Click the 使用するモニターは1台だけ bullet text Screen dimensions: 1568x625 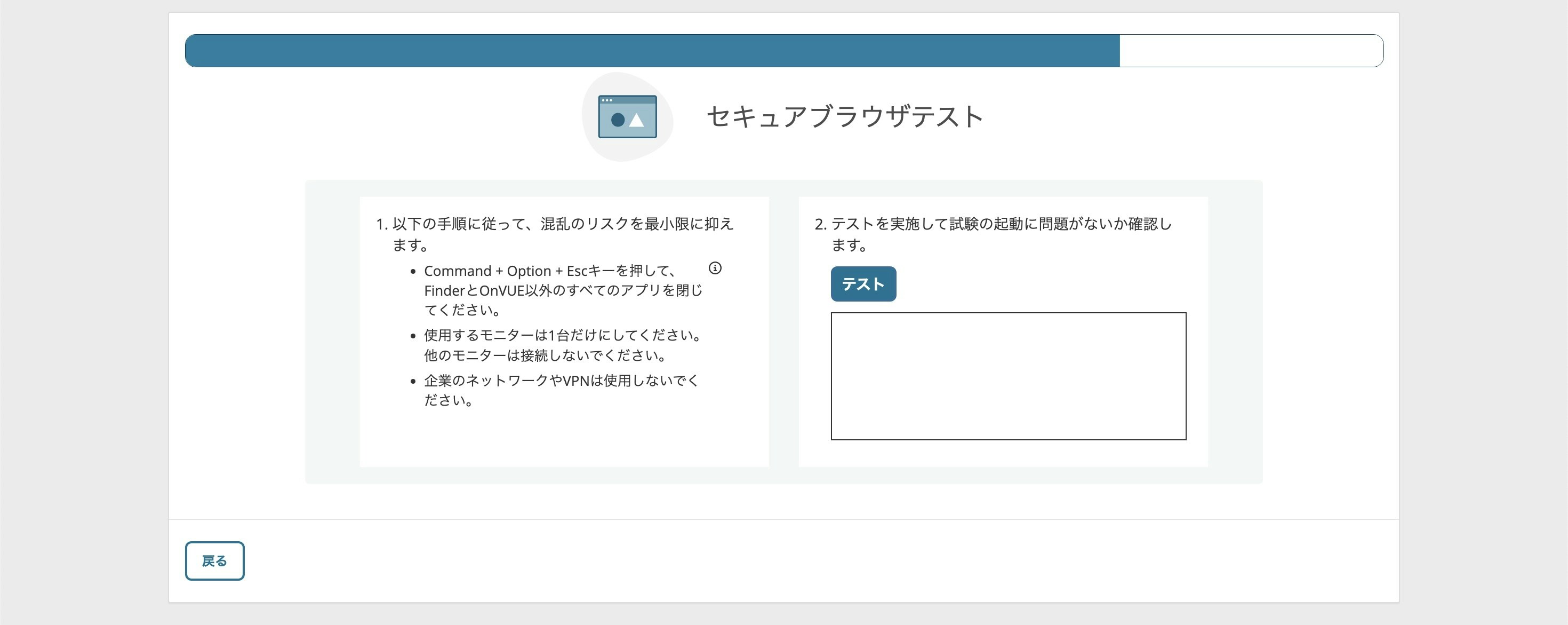point(563,335)
